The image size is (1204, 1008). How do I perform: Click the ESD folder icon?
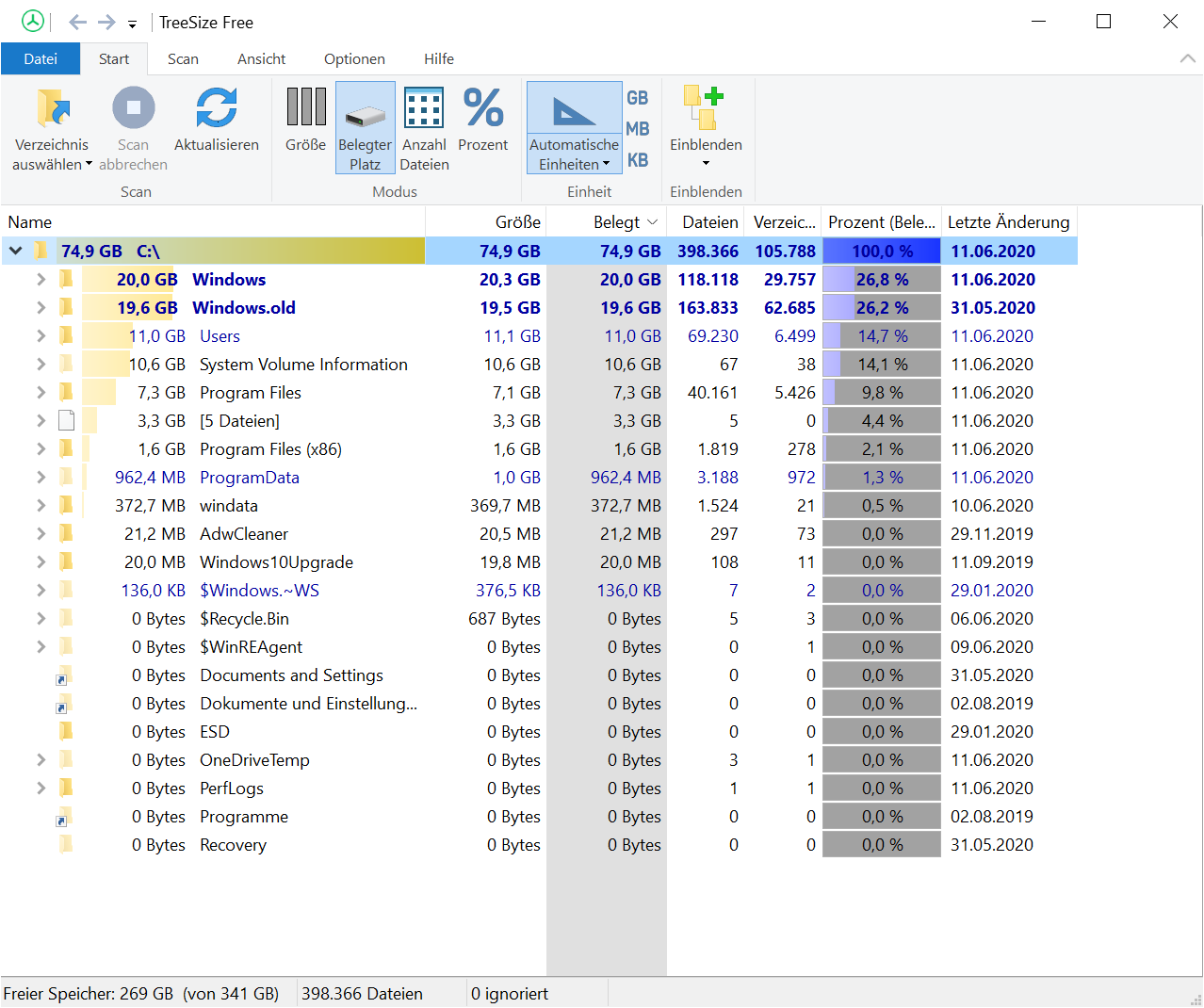click(66, 731)
